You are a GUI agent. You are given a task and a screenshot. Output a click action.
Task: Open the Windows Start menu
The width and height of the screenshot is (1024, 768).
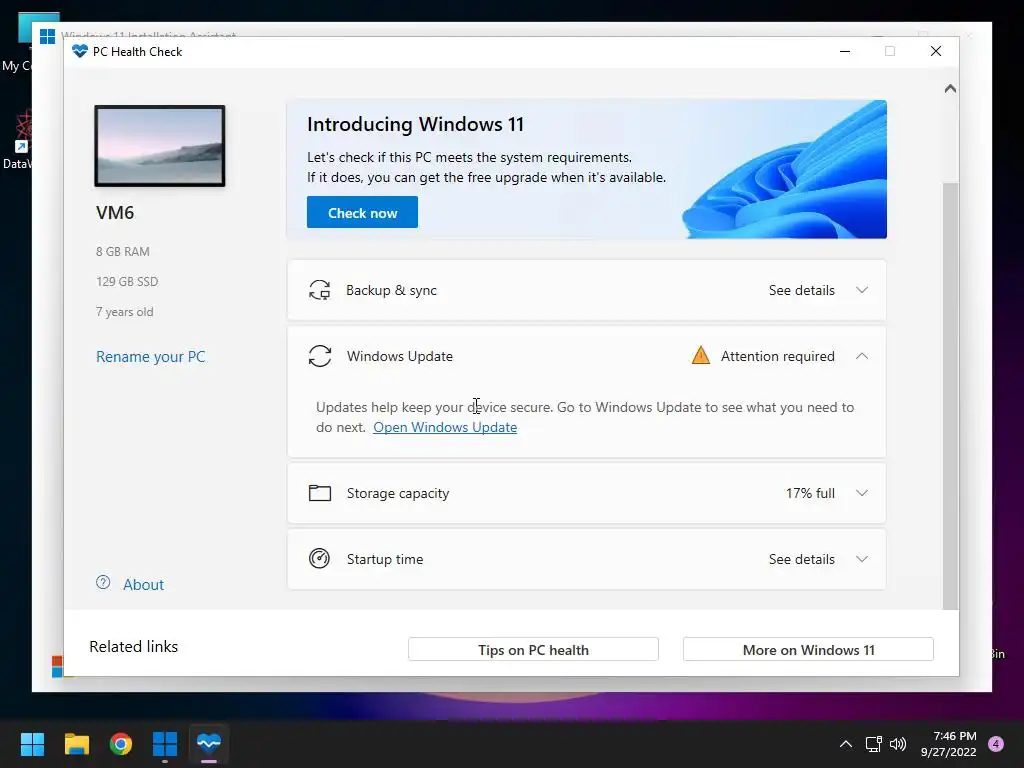point(32,744)
